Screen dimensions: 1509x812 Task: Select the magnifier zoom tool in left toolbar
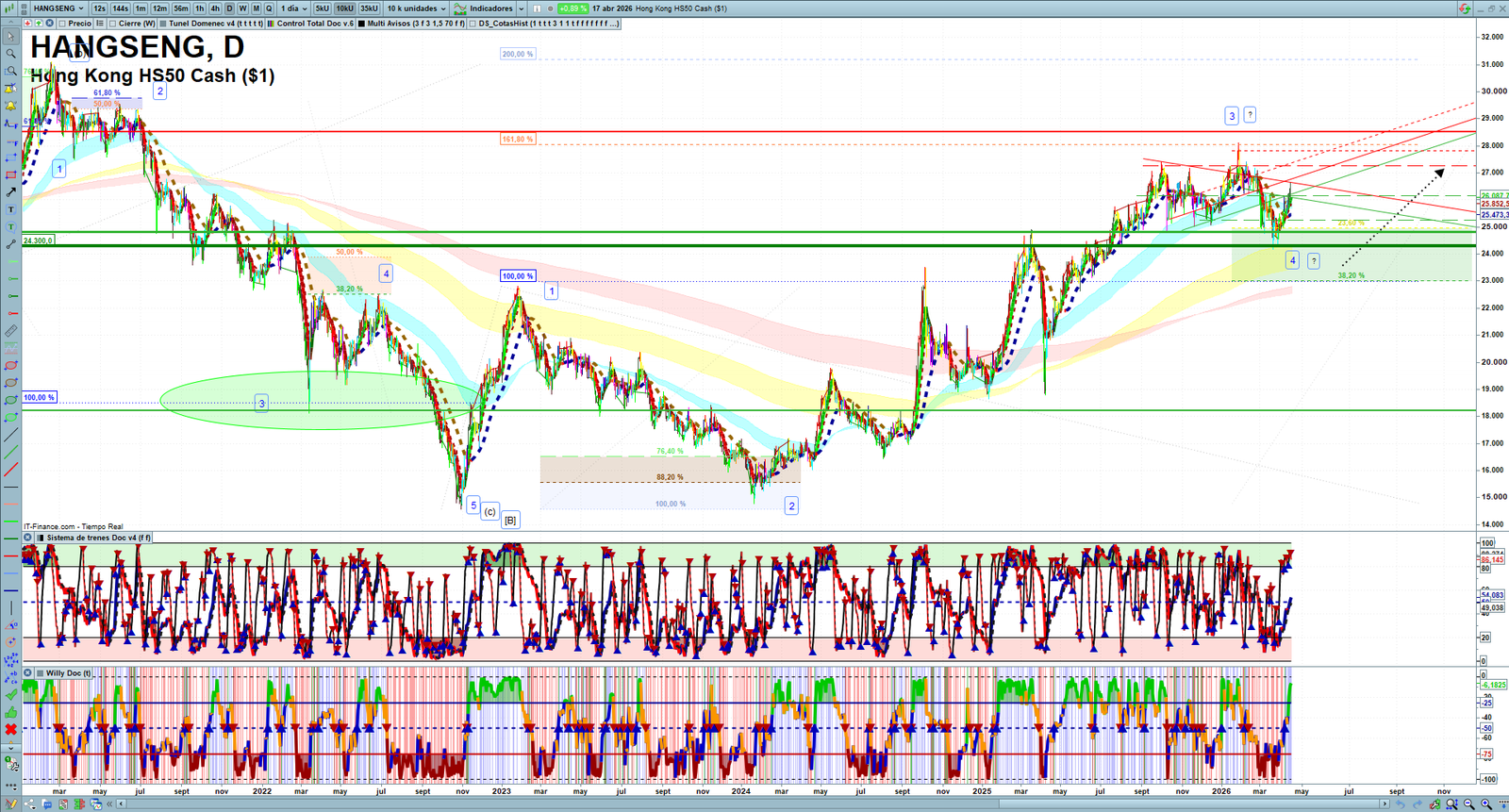point(10,54)
